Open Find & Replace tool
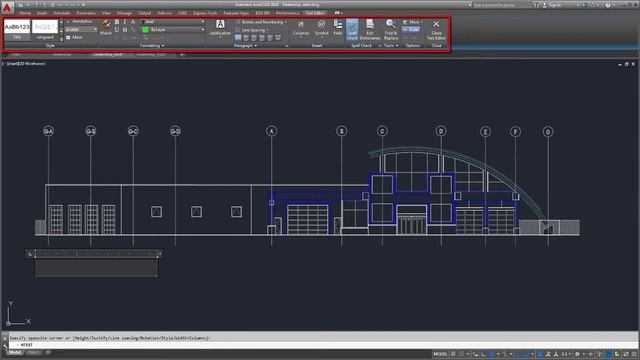Screen dimensions: 640x360 click(391, 29)
